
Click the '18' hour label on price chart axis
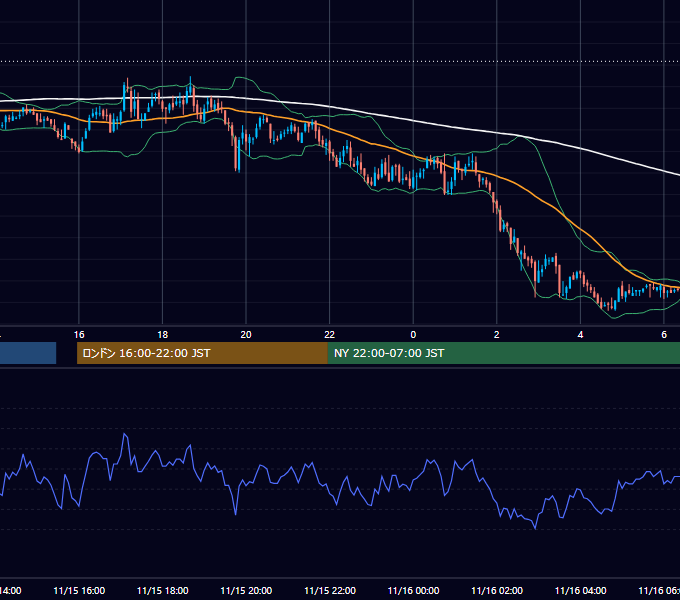point(163,334)
